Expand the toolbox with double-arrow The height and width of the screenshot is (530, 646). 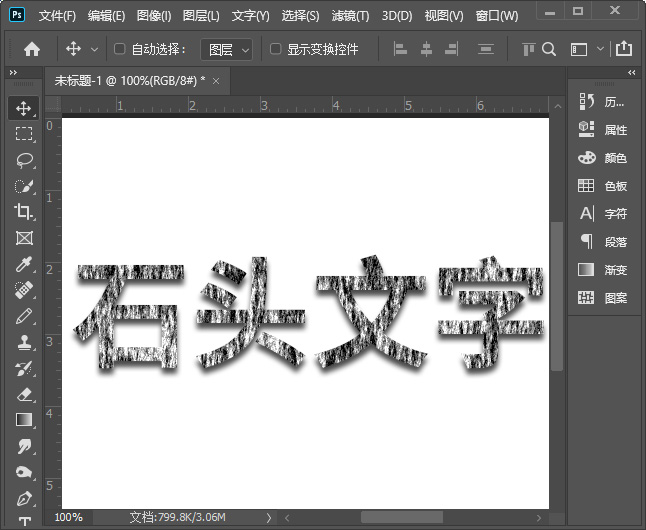pyautogui.click(x=13, y=73)
